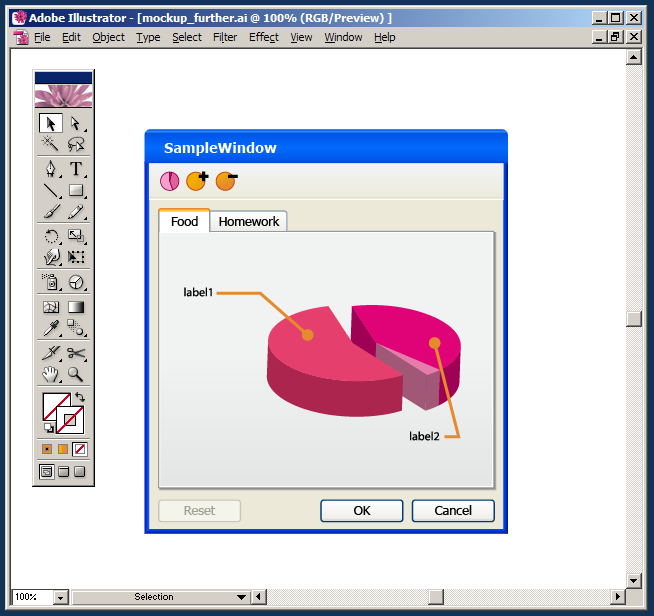Open the zoom level dropdown
Viewport: 654px width, 616px height.
[60, 598]
